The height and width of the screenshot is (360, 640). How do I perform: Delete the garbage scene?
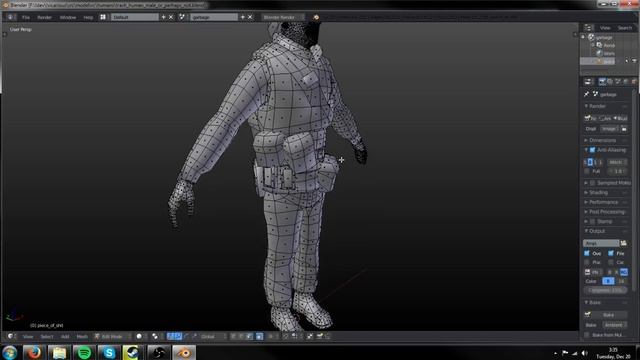[250, 17]
